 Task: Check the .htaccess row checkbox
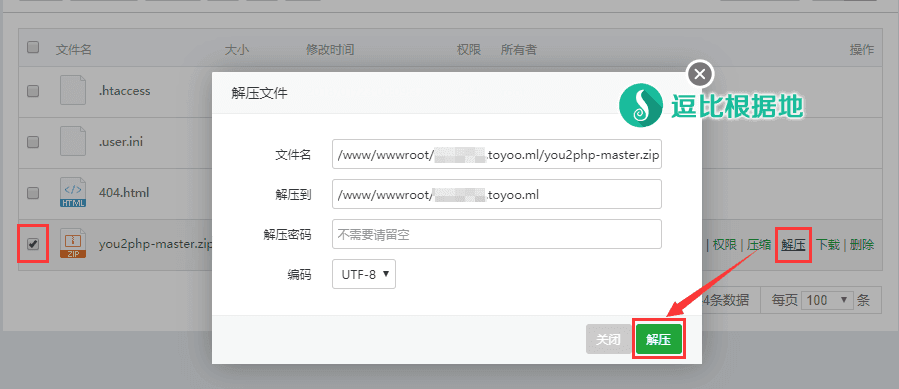(x=33, y=91)
